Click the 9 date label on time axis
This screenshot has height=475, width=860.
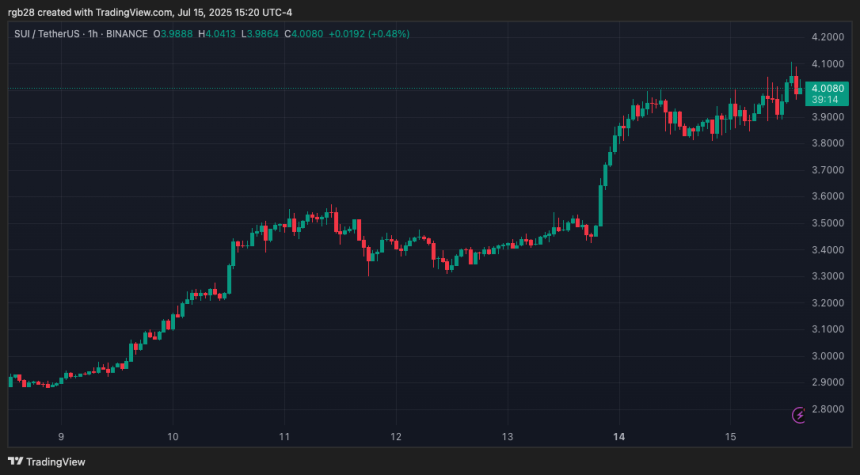[61, 437]
